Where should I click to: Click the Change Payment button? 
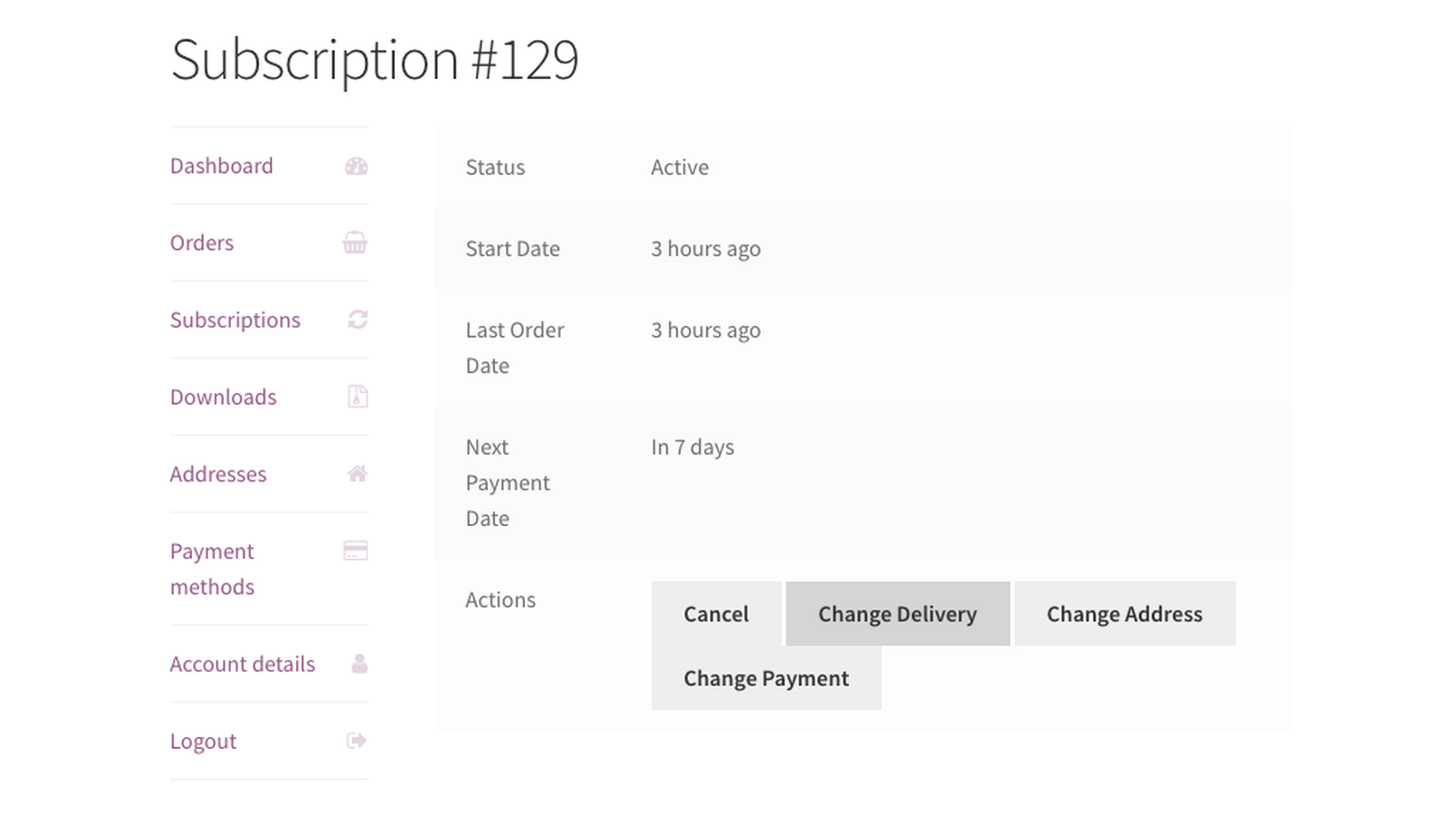coord(766,678)
